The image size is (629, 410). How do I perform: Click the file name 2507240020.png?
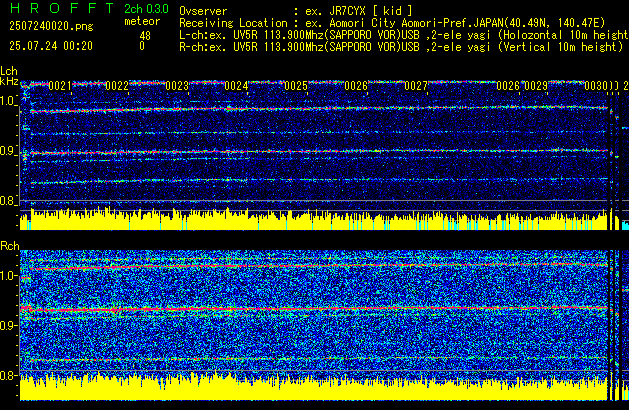(x=51, y=26)
